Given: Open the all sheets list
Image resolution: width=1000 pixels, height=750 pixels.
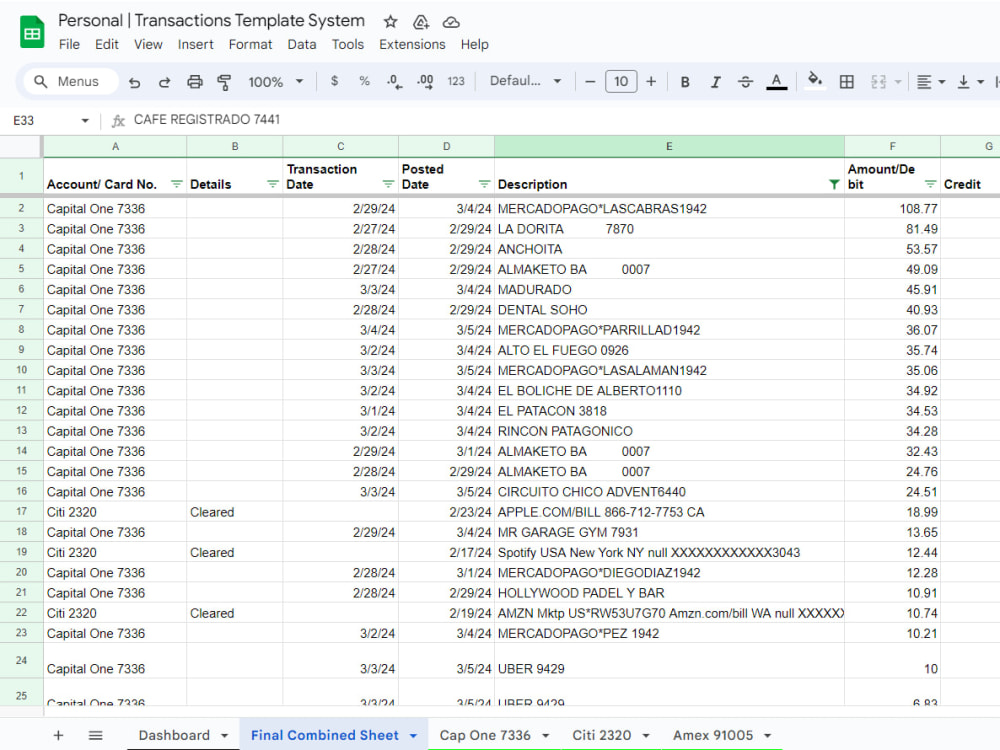Looking at the screenshot, I should pos(96,735).
